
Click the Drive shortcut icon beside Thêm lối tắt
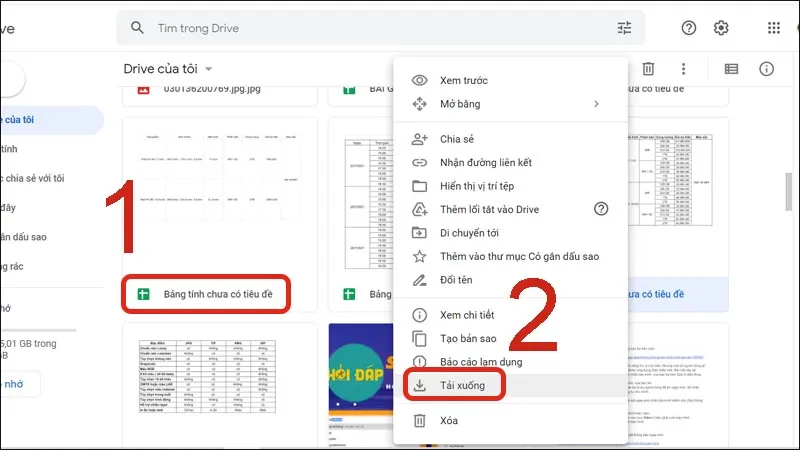[419, 209]
